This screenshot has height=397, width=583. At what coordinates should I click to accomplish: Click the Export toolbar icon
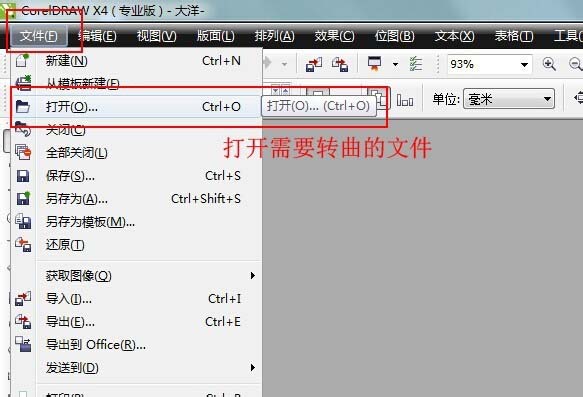click(340, 64)
